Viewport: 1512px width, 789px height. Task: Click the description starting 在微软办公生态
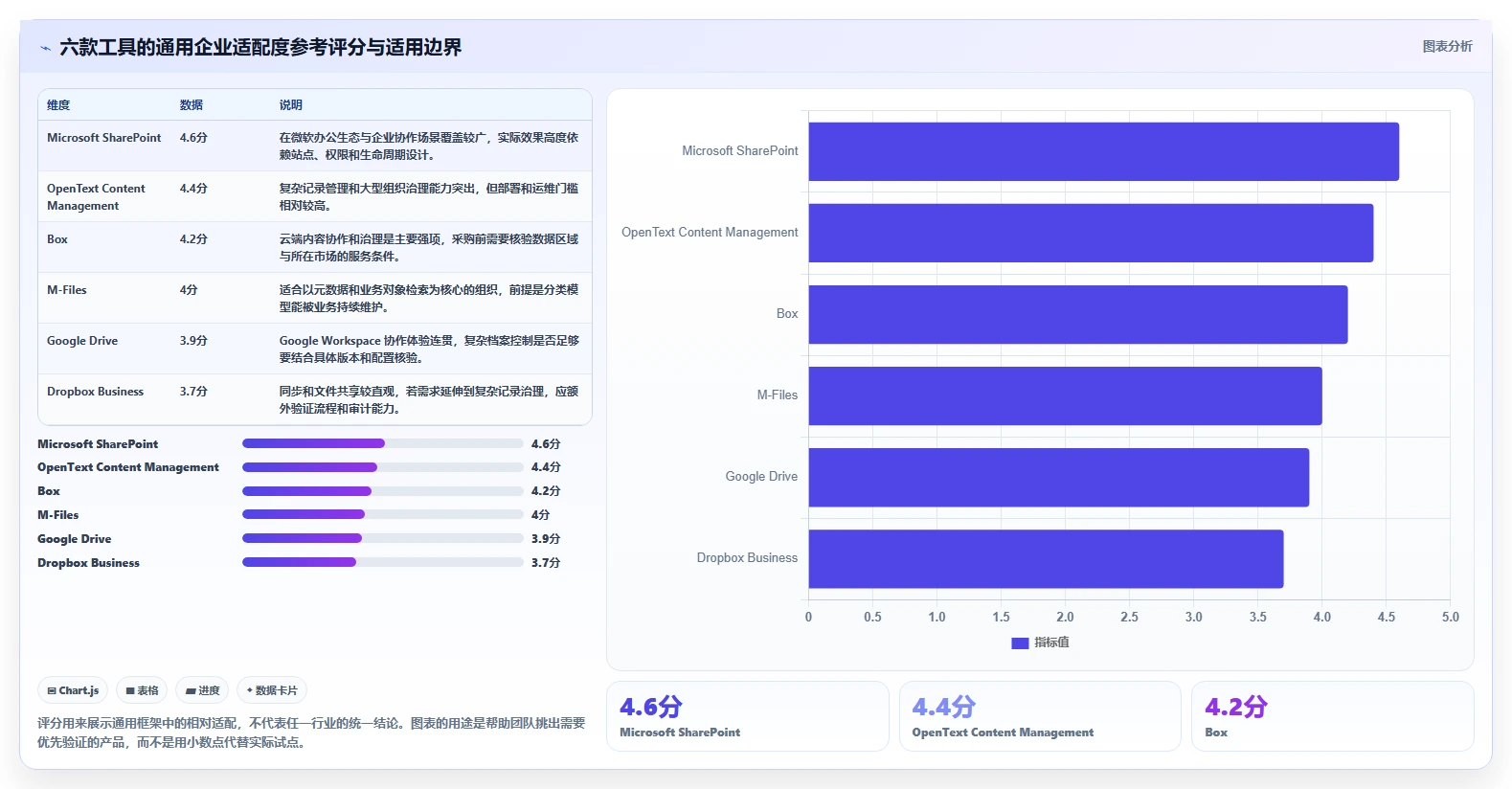(429, 147)
